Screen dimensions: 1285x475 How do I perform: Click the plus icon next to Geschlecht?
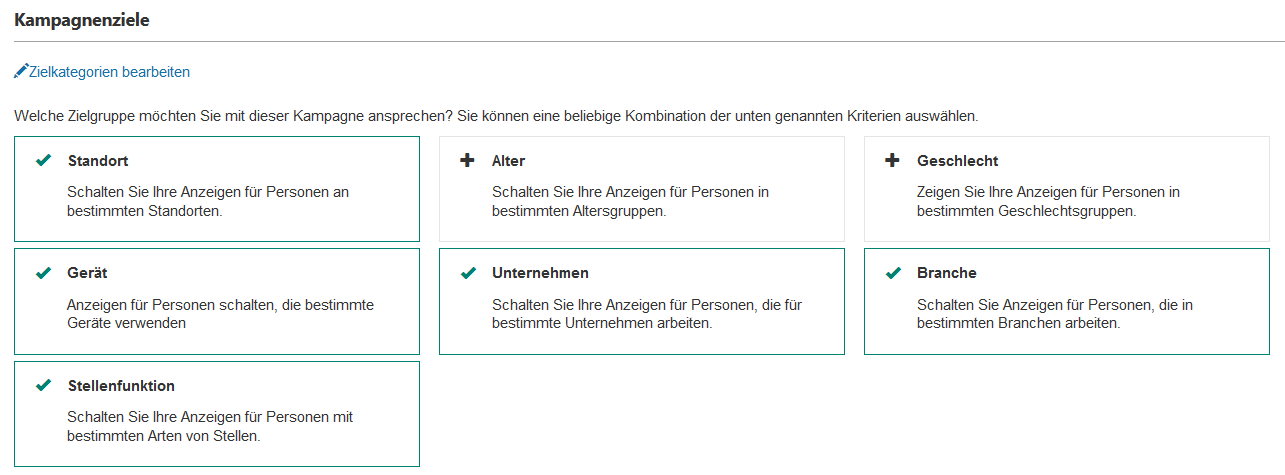[x=893, y=160]
